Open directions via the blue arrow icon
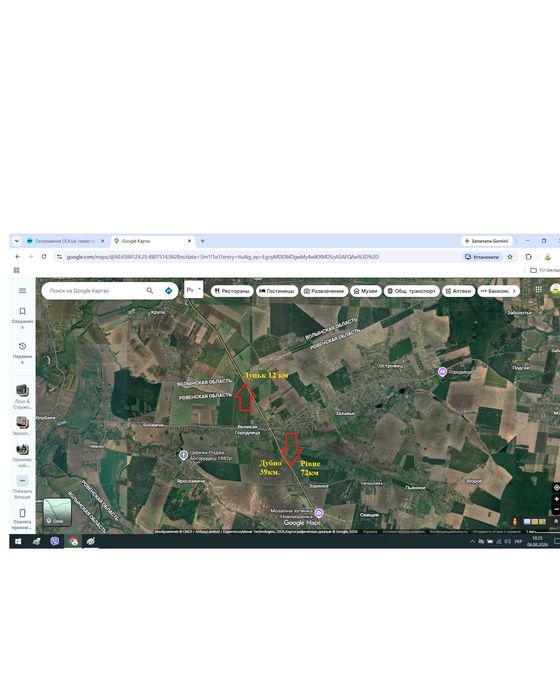 coord(168,291)
